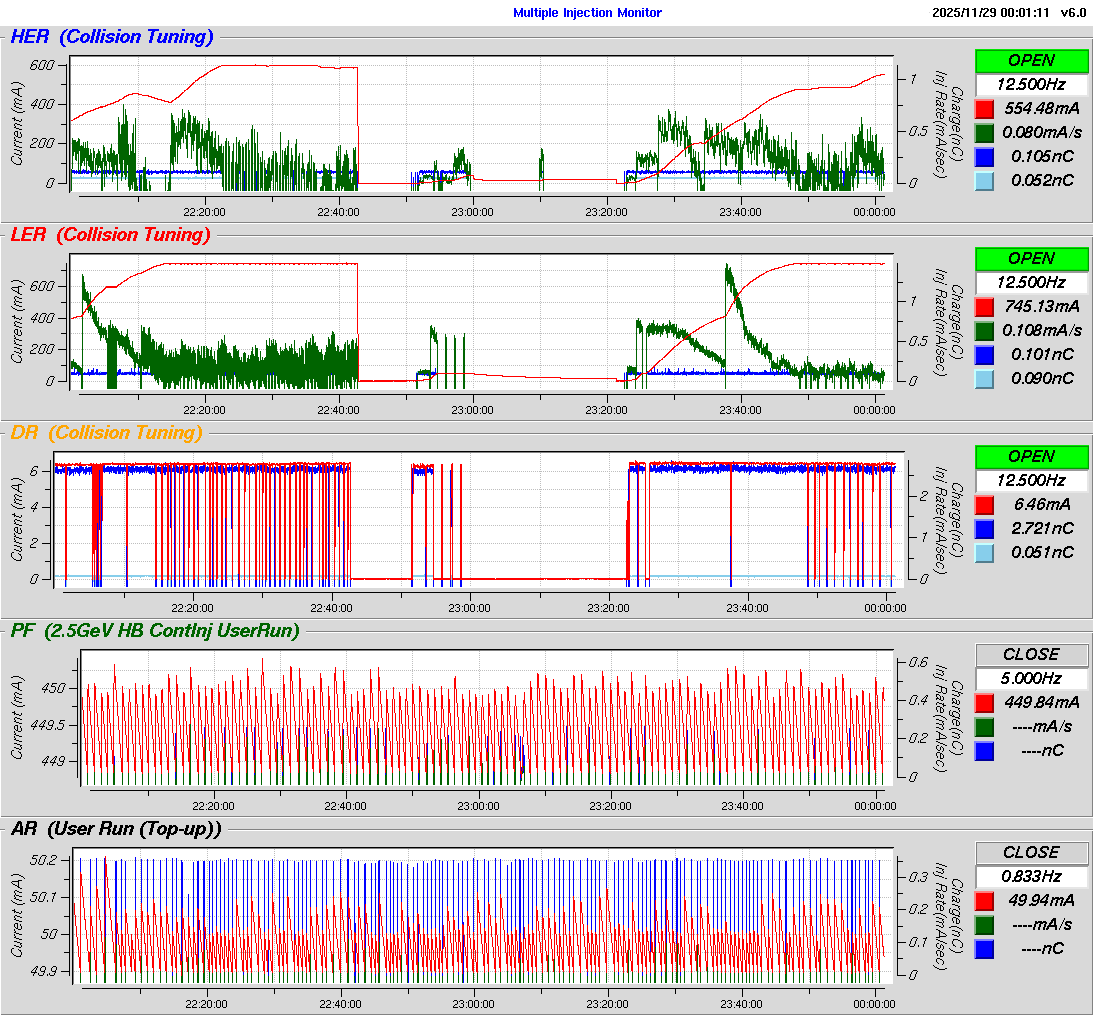Click the red swatch beside 449.84mA
Screen dimensions: 1093x1015
click(984, 702)
